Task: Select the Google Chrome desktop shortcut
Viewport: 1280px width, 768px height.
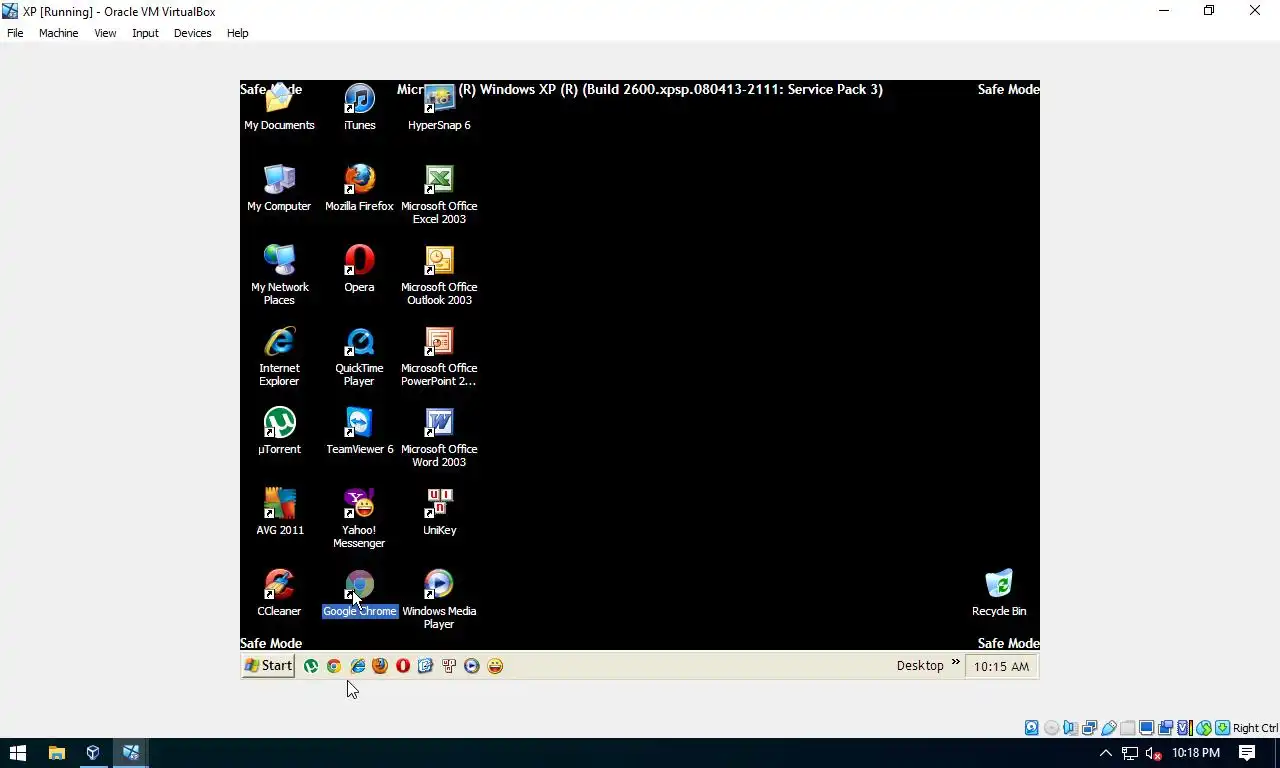Action: (359, 593)
